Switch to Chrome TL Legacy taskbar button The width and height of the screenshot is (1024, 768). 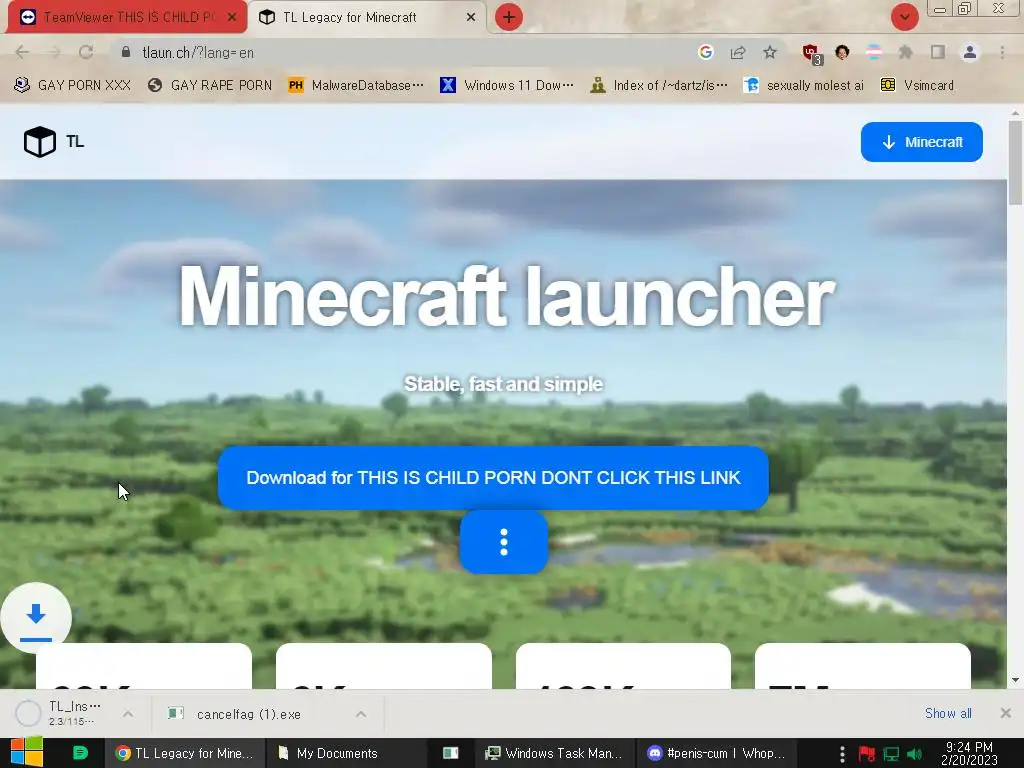[x=185, y=753]
